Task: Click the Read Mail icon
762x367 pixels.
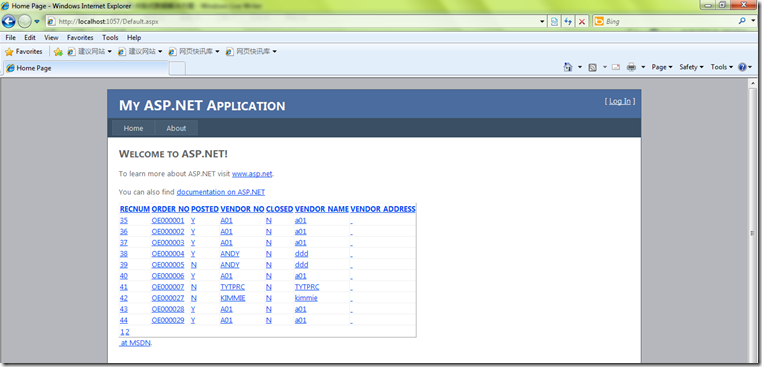Action: click(616, 68)
